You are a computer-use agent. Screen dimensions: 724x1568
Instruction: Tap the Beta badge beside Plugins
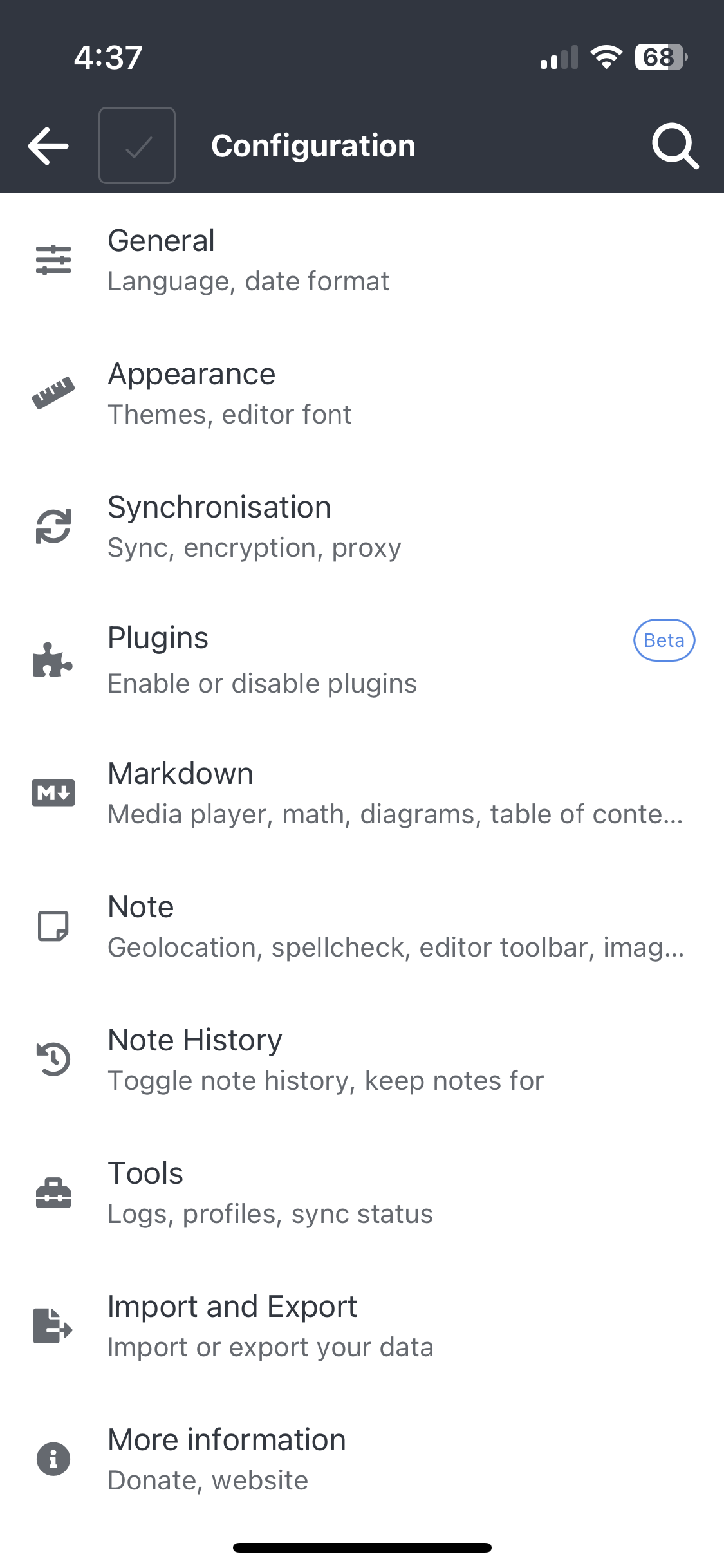click(664, 640)
